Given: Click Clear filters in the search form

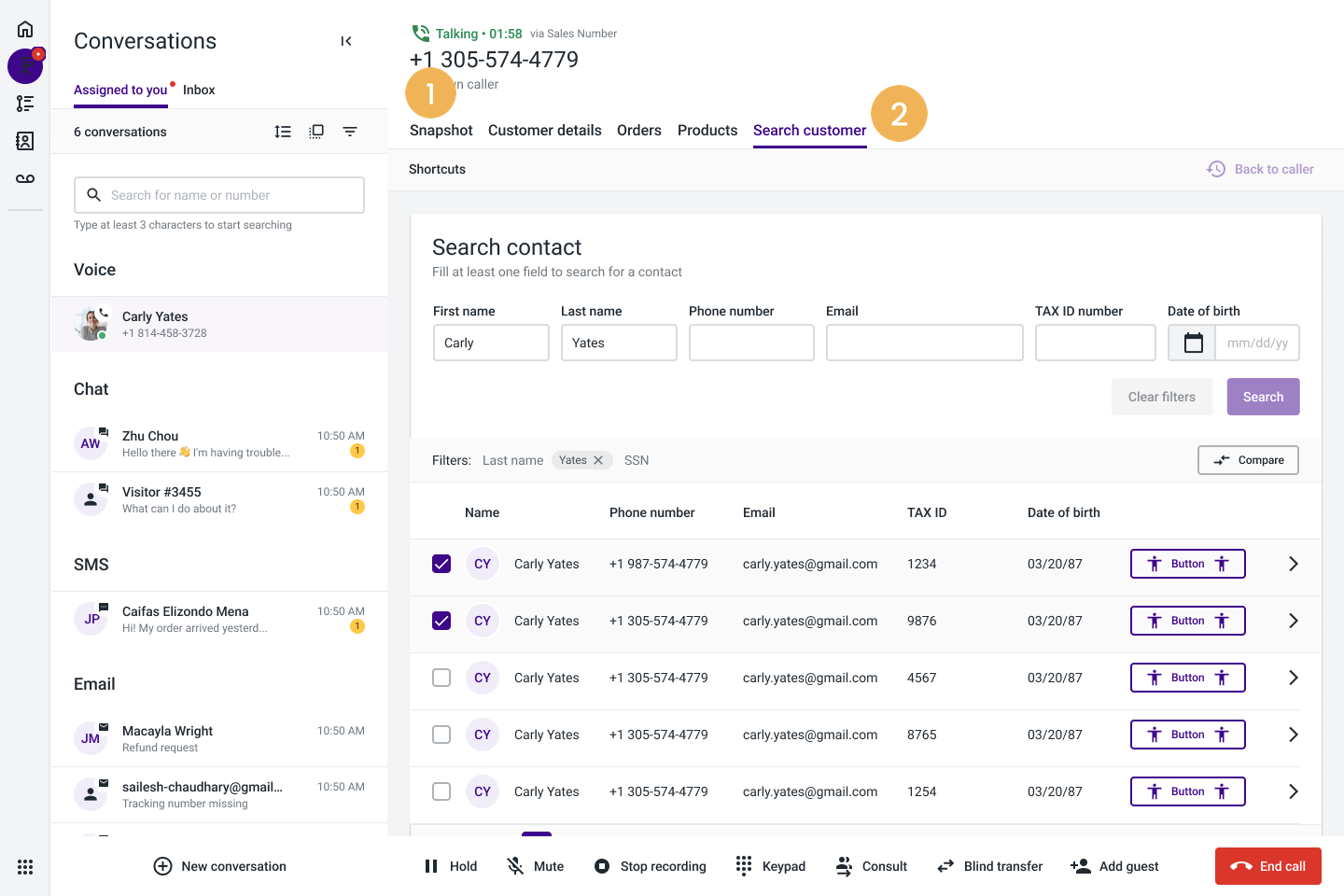Looking at the screenshot, I should pos(1161,397).
